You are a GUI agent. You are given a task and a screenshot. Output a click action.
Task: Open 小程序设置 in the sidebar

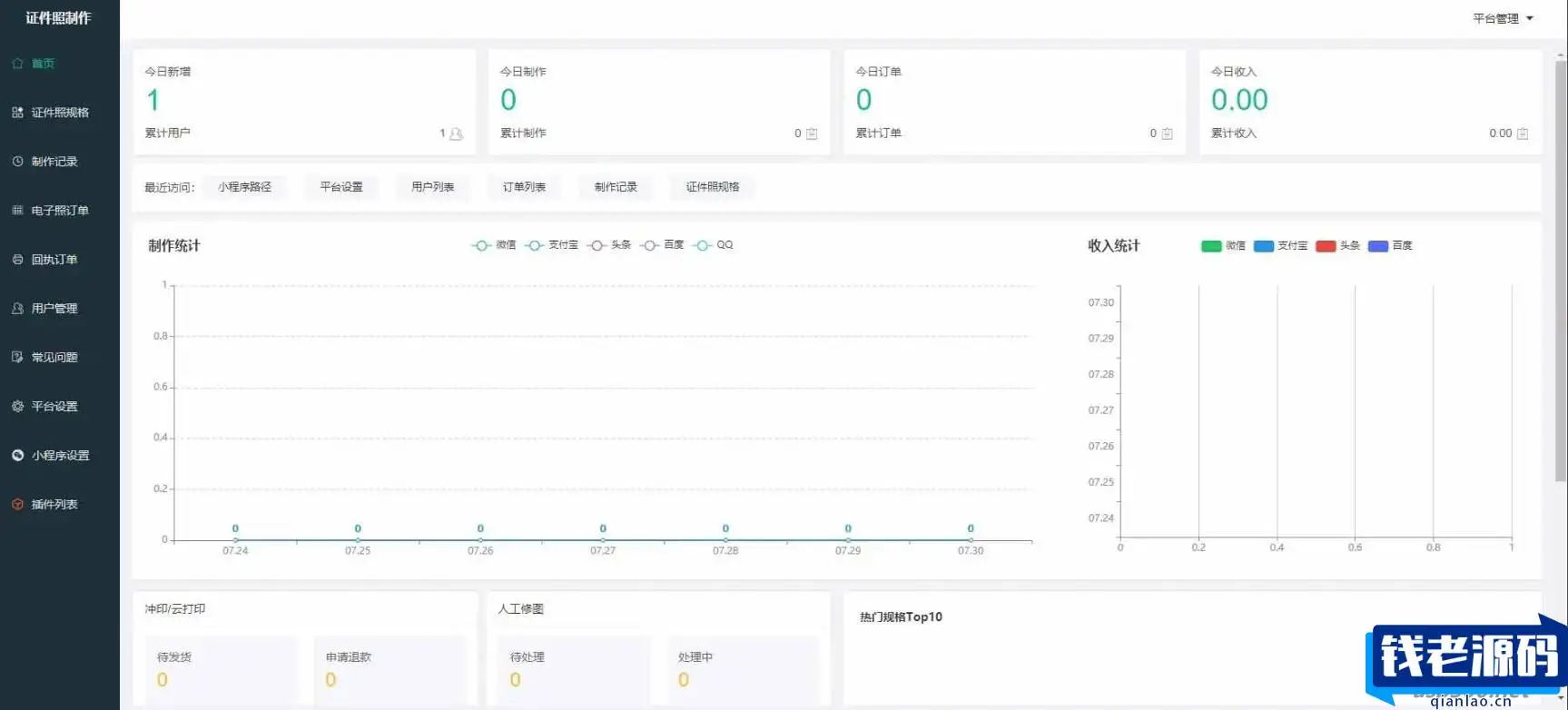(60, 456)
